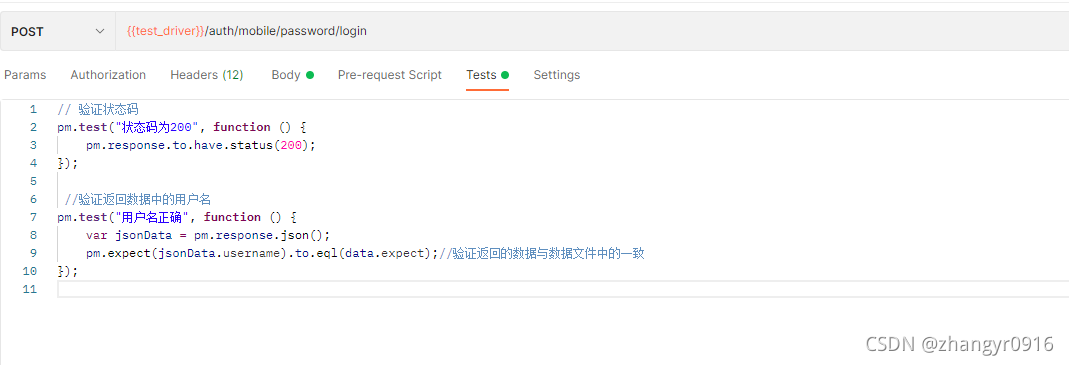Screen dimensions: 1069x365
Task: Click the var jsonData line
Action: [208, 235]
